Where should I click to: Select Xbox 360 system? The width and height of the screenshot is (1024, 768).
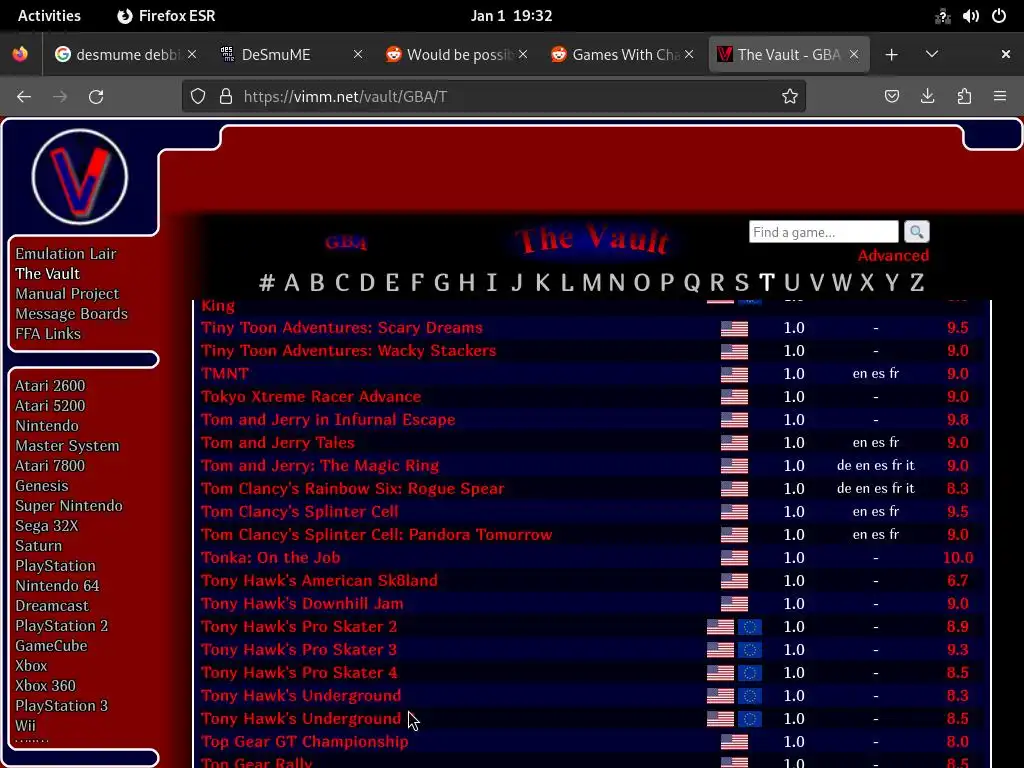coord(45,686)
